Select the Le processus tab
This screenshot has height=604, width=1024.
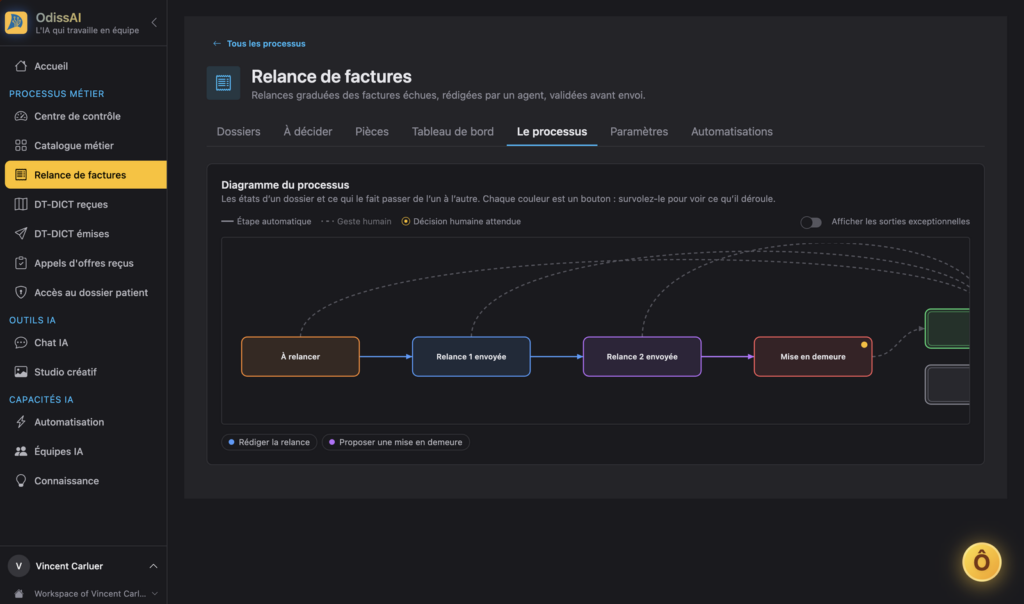[x=552, y=132]
